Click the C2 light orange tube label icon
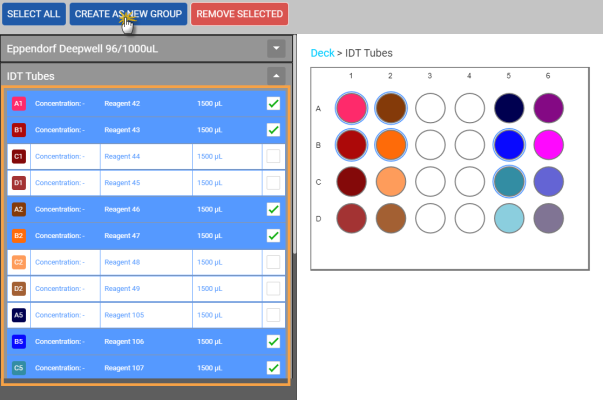The height and width of the screenshot is (400, 603). pos(18,262)
